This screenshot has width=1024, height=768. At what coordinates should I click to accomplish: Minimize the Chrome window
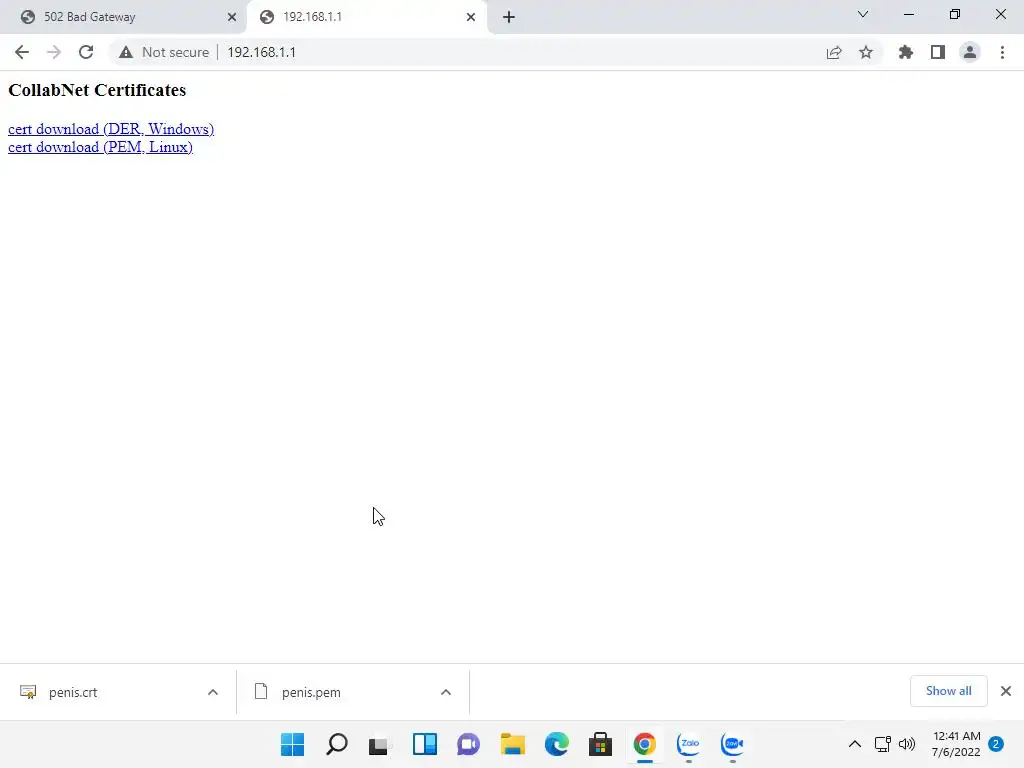tap(908, 14)
